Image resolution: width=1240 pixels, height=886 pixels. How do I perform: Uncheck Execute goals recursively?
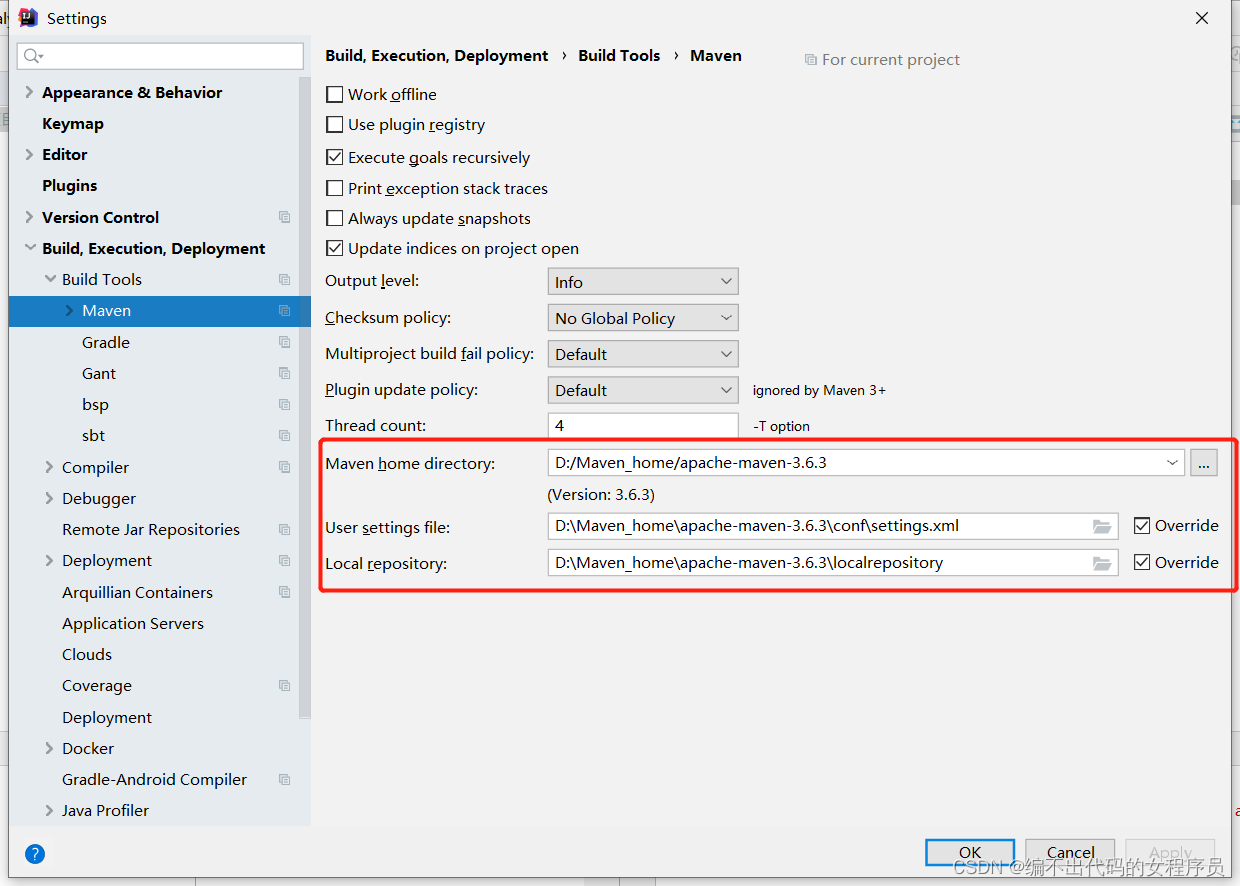click(335, 157)
